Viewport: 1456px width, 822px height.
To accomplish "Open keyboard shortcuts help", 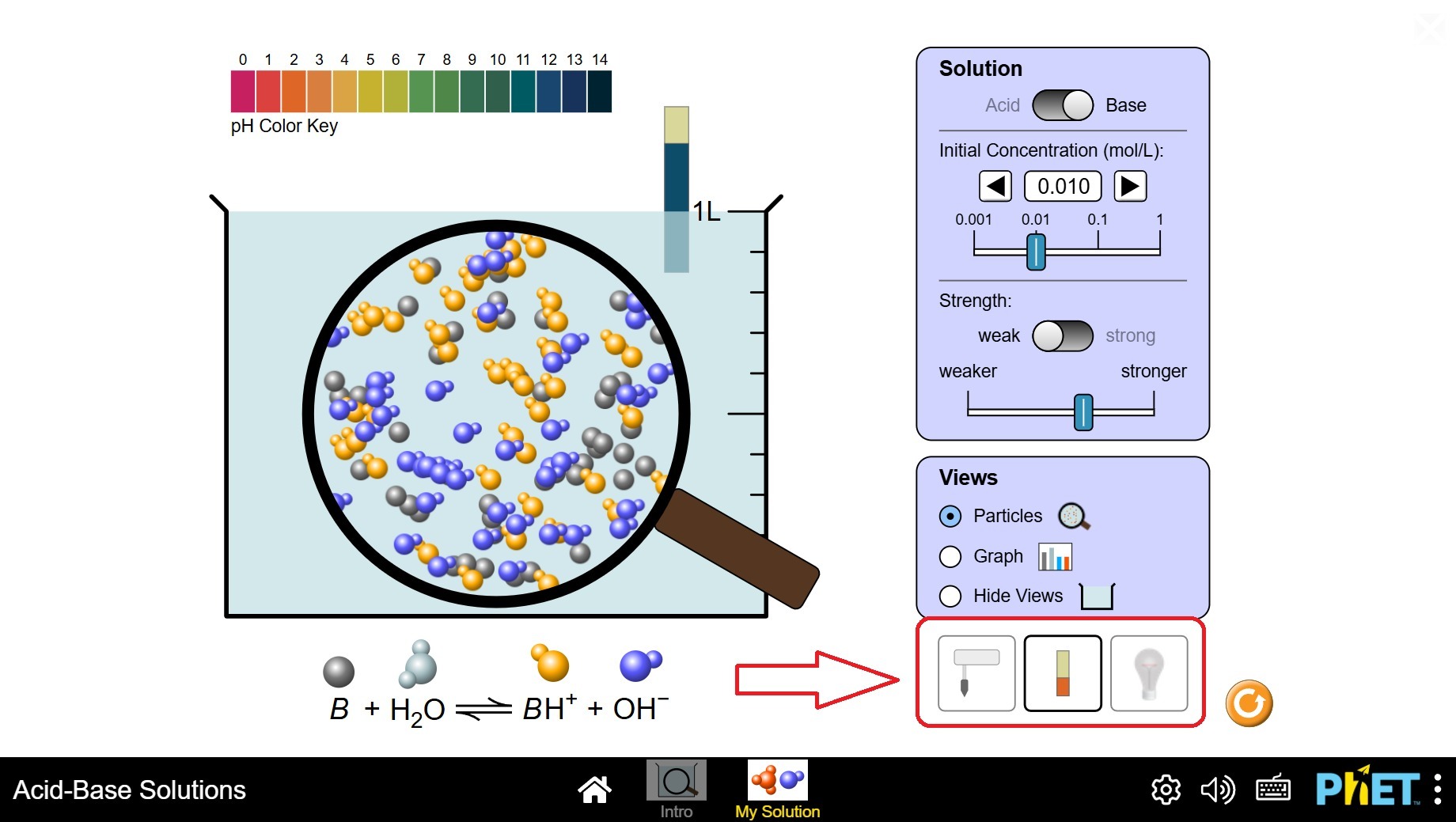I will click(x=1273, y=790).
